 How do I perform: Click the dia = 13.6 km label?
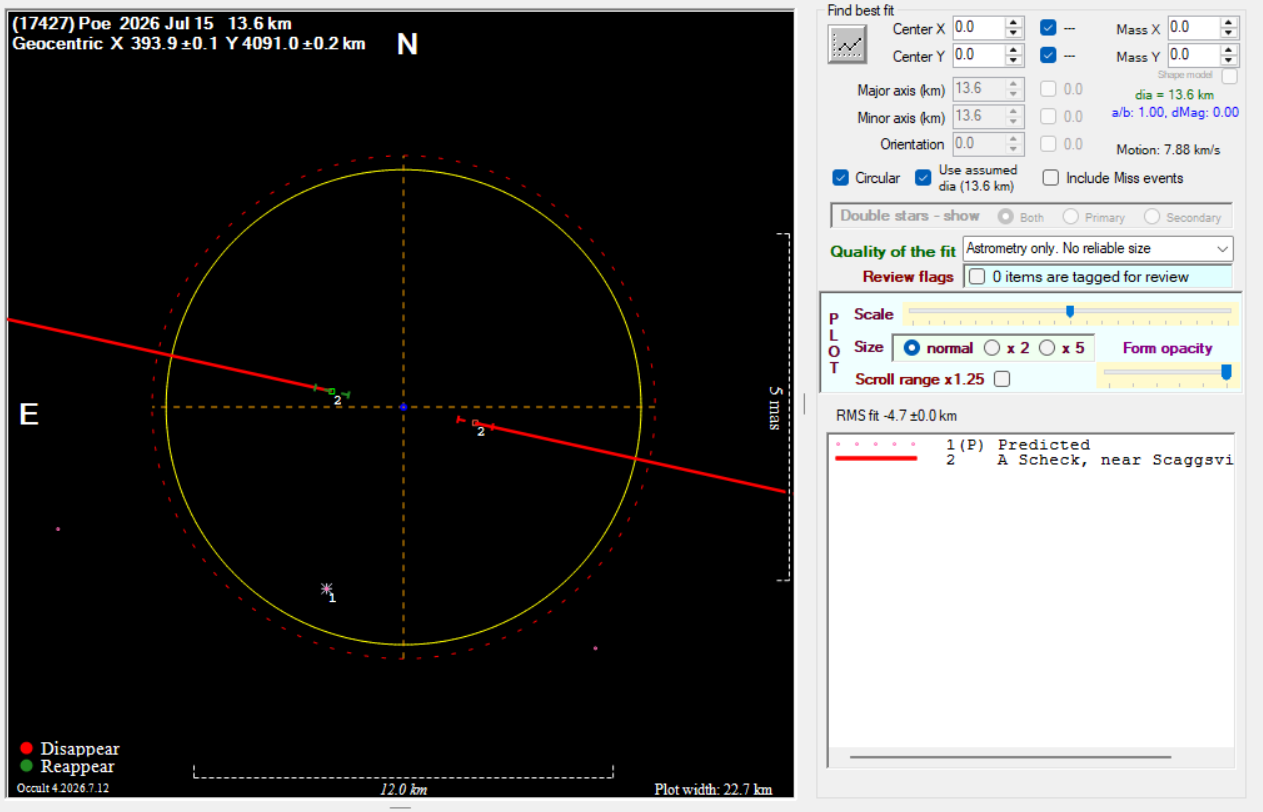(x=1174, y=95)
